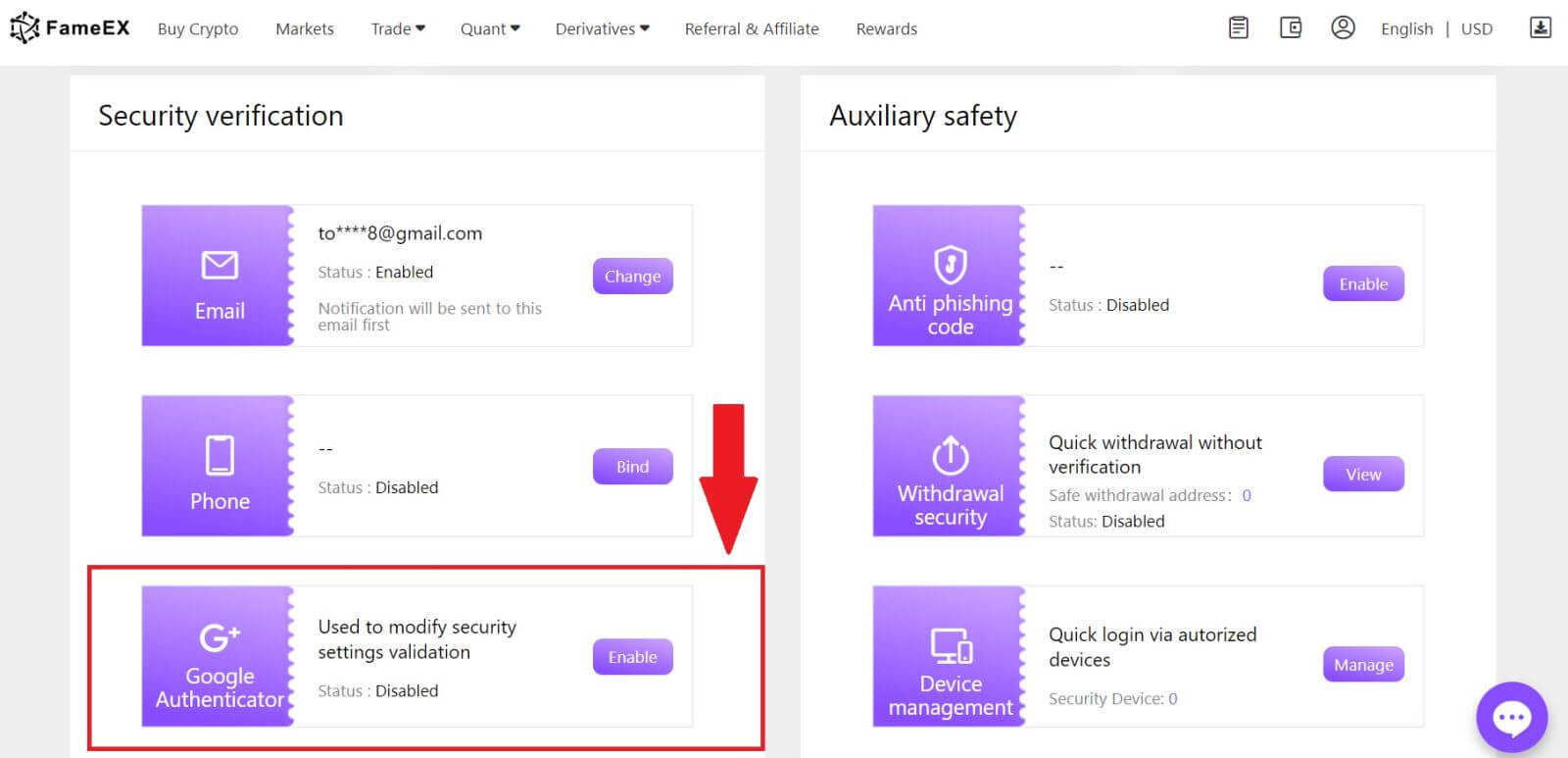Image resolution: width=1568 pixels, height=758 pixels.
Task: Enable Google Authenticator
Action: click(632, 656)
